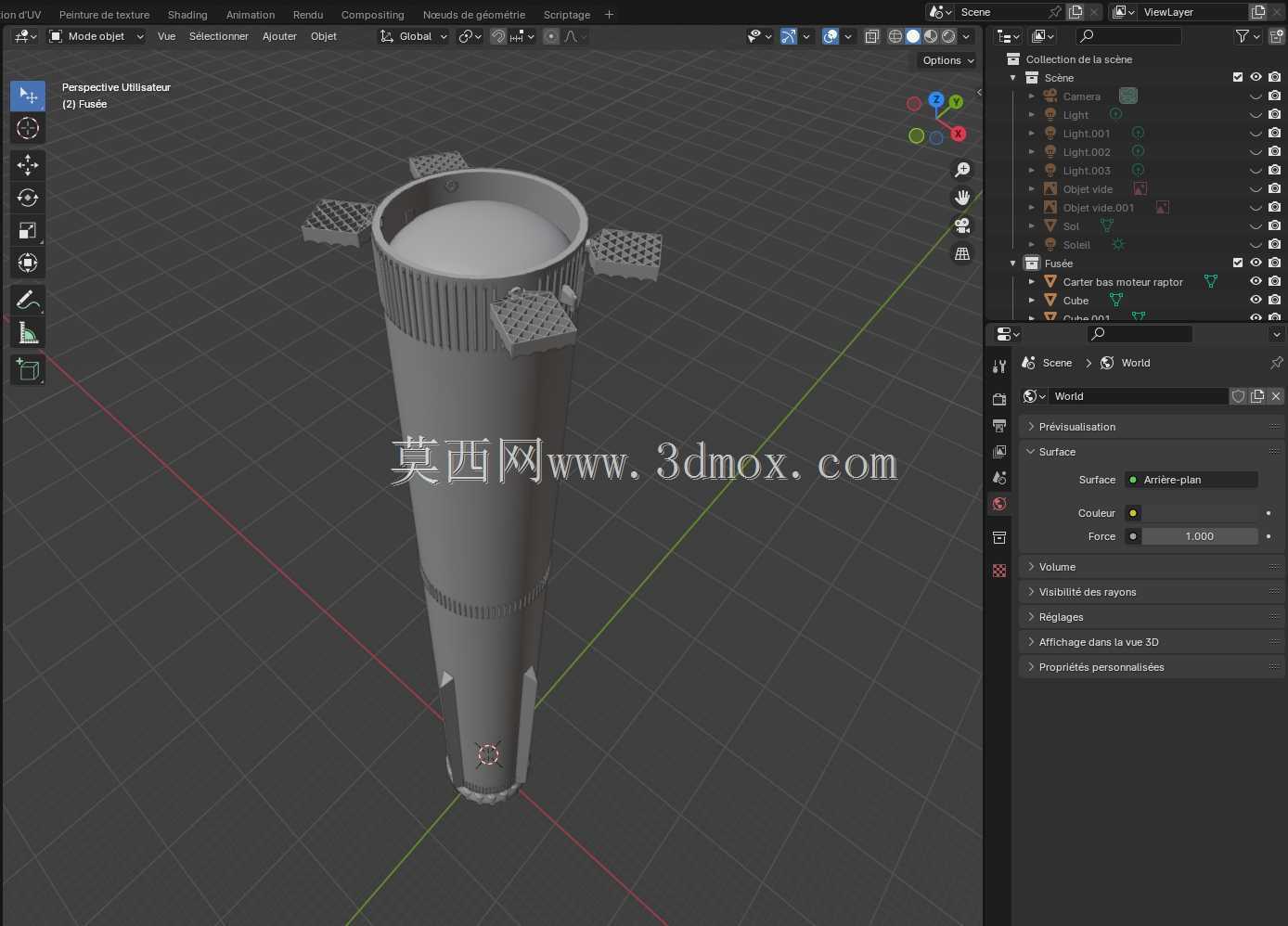1288x926 pixels.
Task: Open the Output properties tab
Action: (999, 426)
